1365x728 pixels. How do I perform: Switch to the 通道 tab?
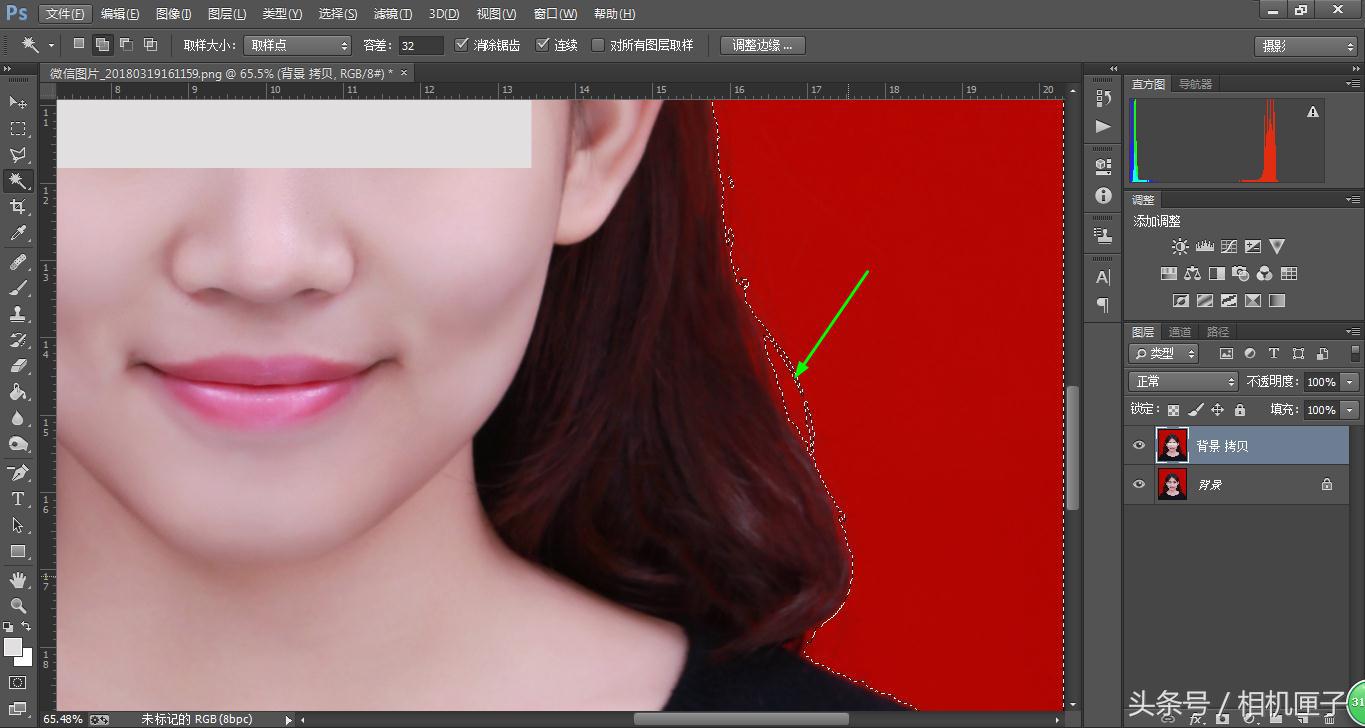(1179, 331)
